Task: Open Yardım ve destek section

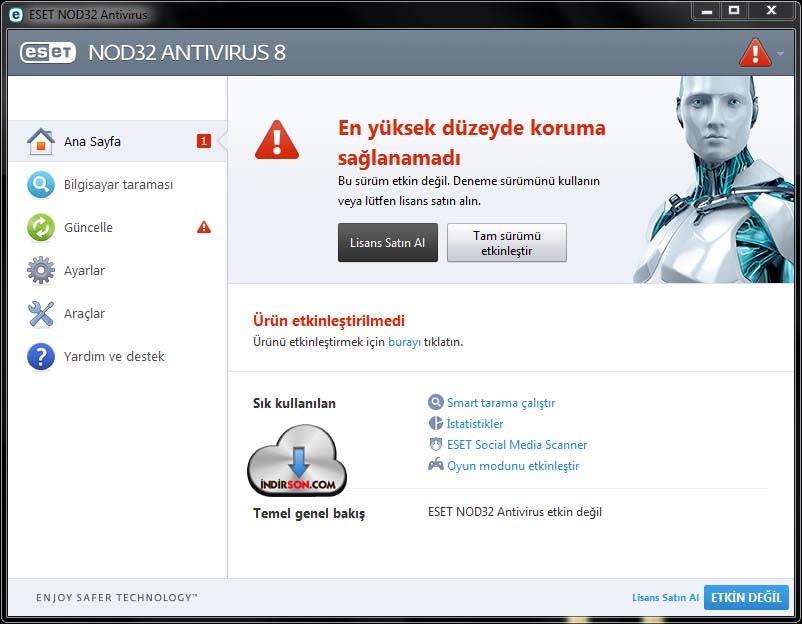Action: pyautogui.click(x=118, y=356)
